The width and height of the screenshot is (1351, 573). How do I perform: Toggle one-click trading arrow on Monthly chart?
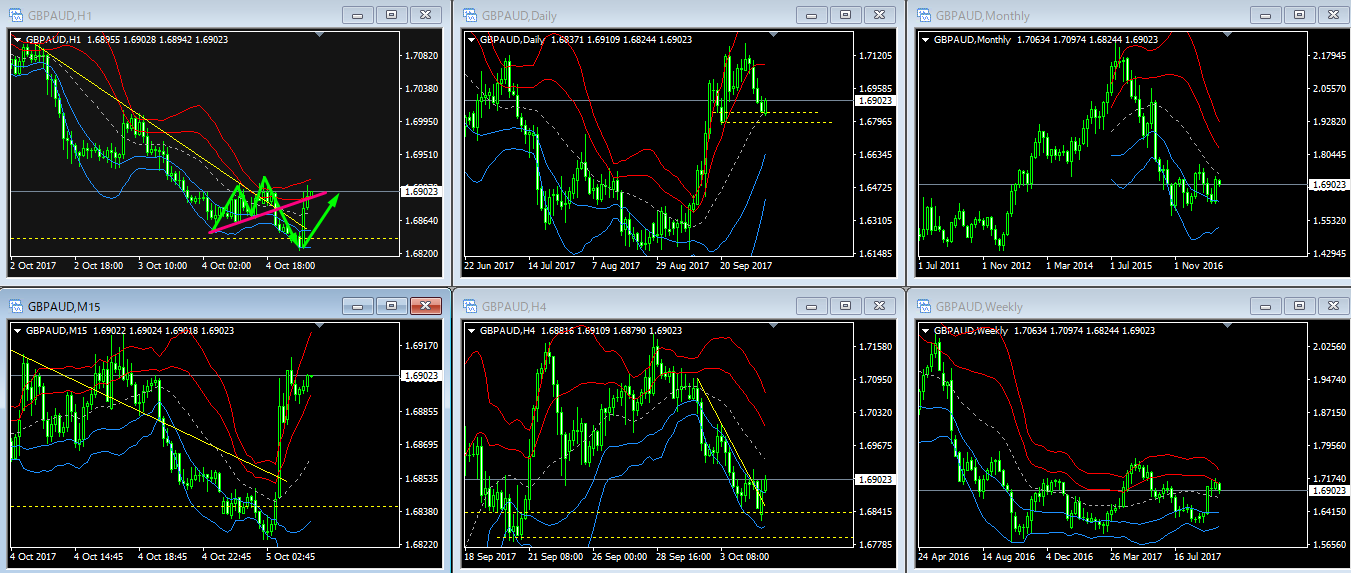(924, 39)
